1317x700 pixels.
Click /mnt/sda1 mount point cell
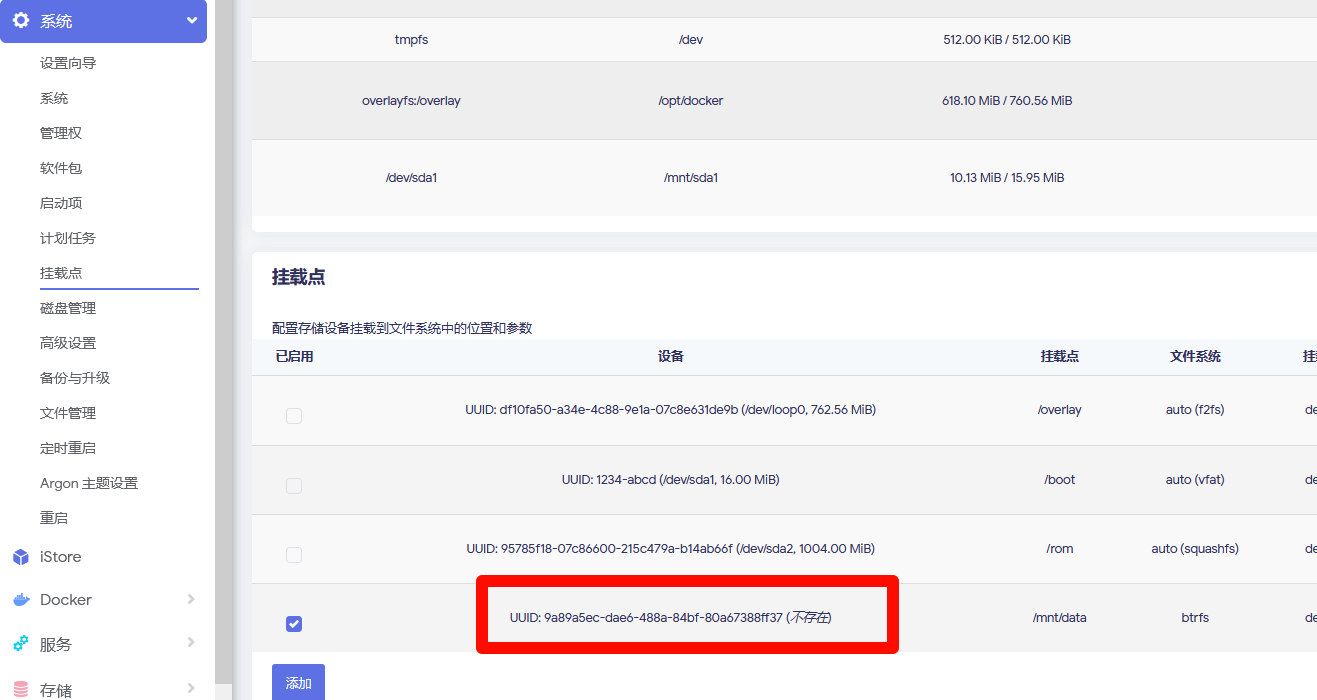pos(691,178)
